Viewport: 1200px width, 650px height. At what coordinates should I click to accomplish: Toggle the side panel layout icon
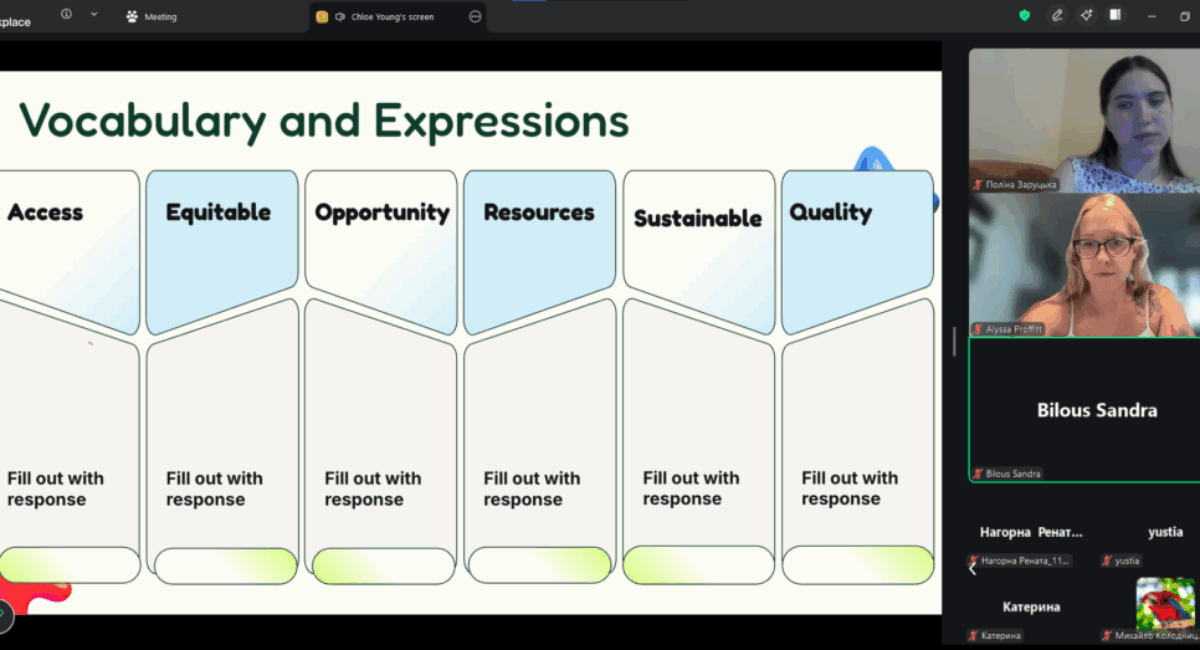coord(1115,15)
